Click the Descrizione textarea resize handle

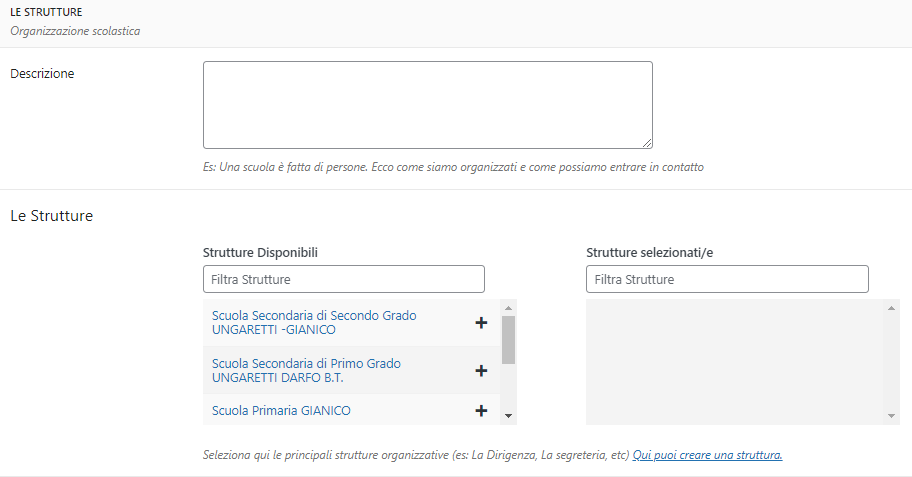(x=647, y=143)
